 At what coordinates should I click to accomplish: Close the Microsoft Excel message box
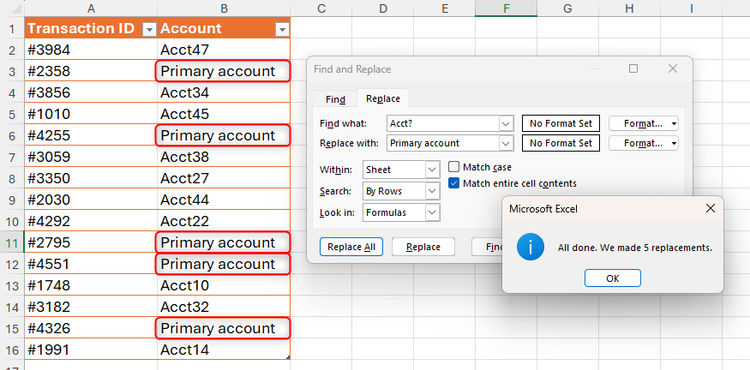coord(710,208)
